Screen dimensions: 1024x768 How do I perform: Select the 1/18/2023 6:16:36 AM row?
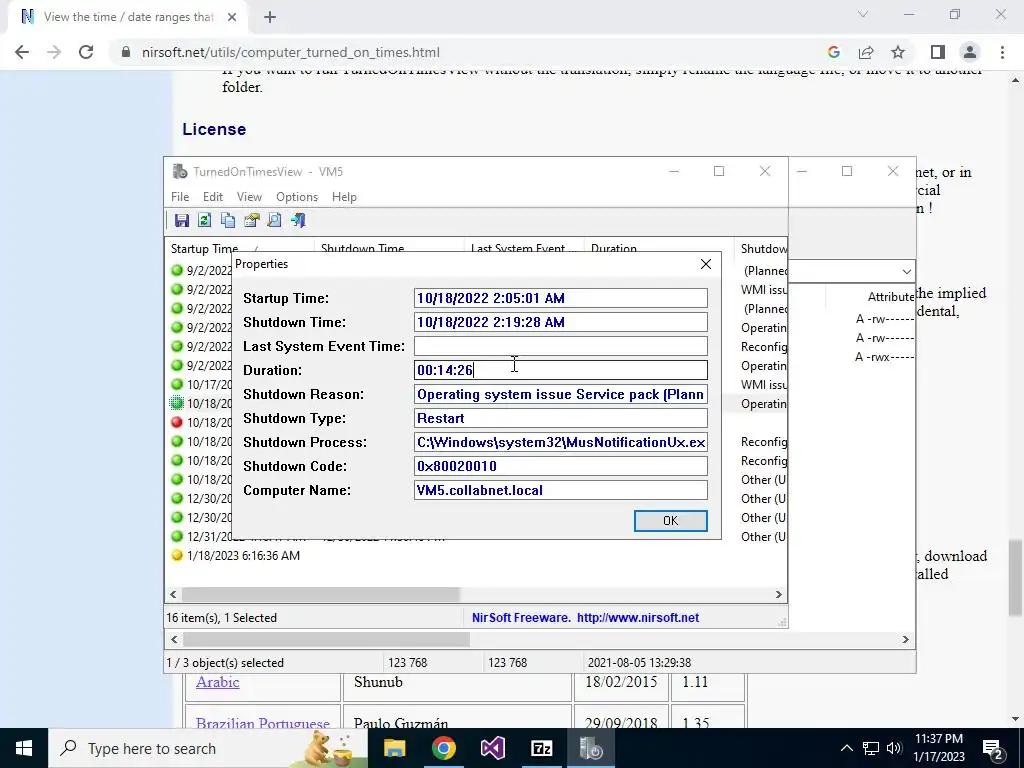(475, 555)
